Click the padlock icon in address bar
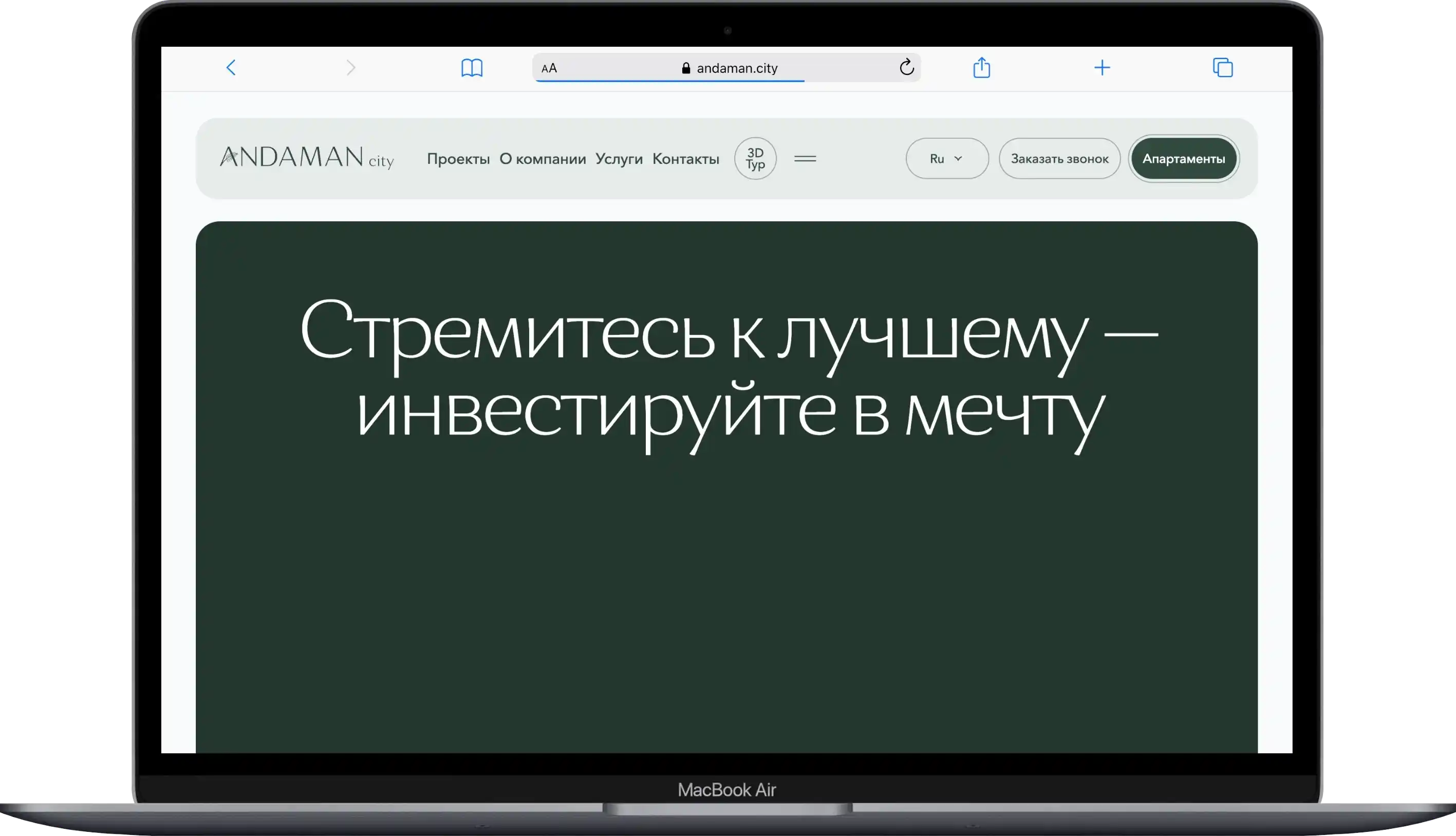This screenshot has height=836, width=1456. (686, 68)
